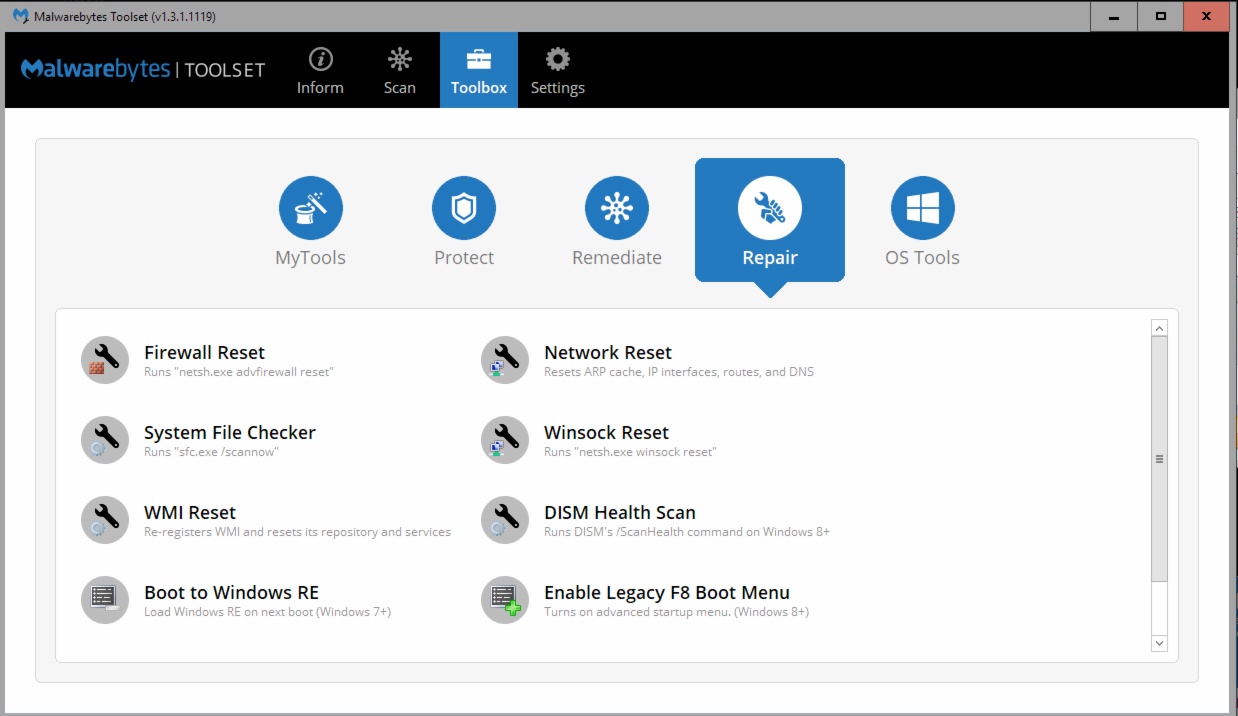Go to the Inform tab
The height and width of the screenshot is (716, 1238).
[320, 71]
